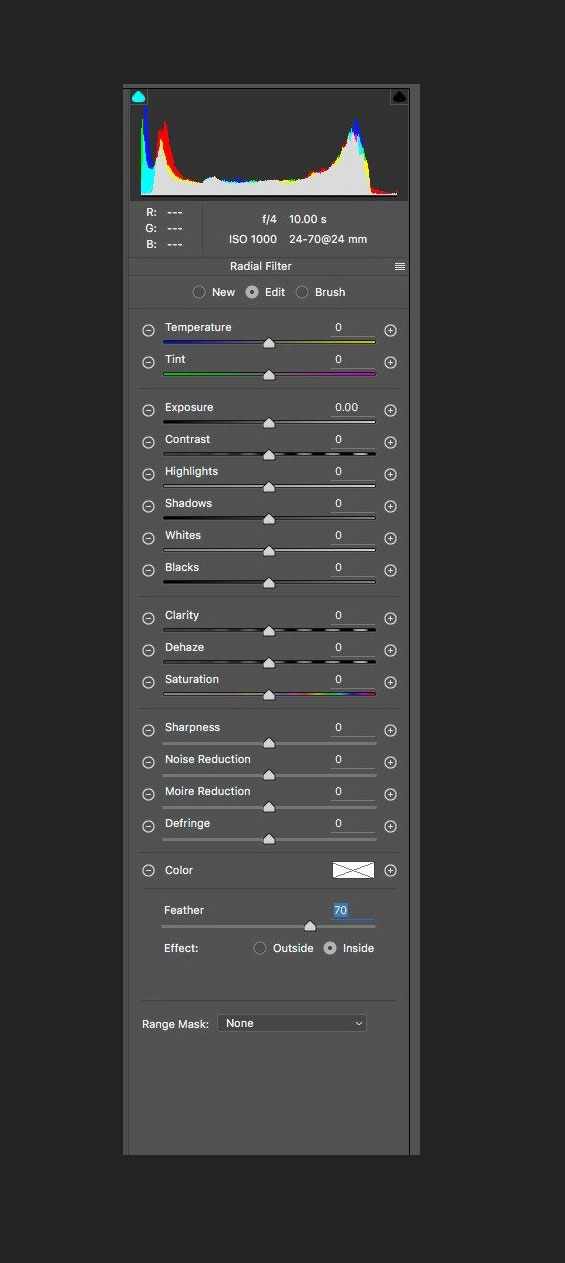Screen dimensions: 565x1263
Task: Increase Dehaze with the plus icon
Action: (391, 650)
